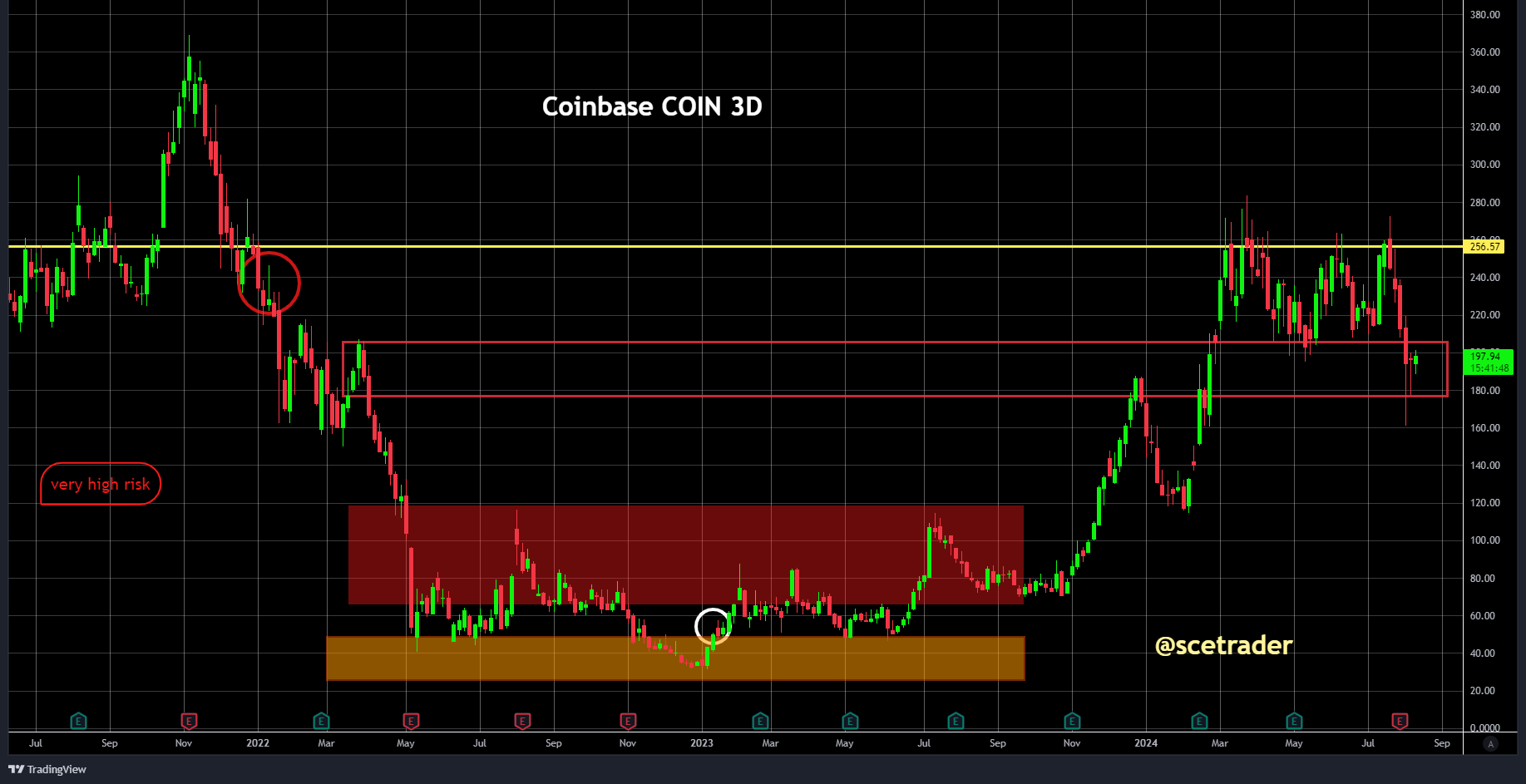
Task: Click the 380.00 price axis label
Action: click(x=1485, y=15)
